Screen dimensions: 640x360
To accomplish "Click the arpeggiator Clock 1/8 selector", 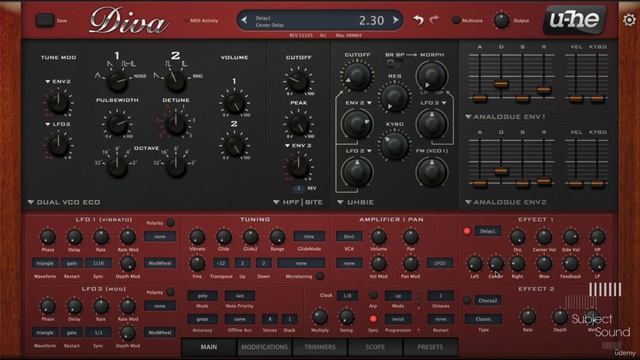I will pyautogui.click(x=347, y=296).
